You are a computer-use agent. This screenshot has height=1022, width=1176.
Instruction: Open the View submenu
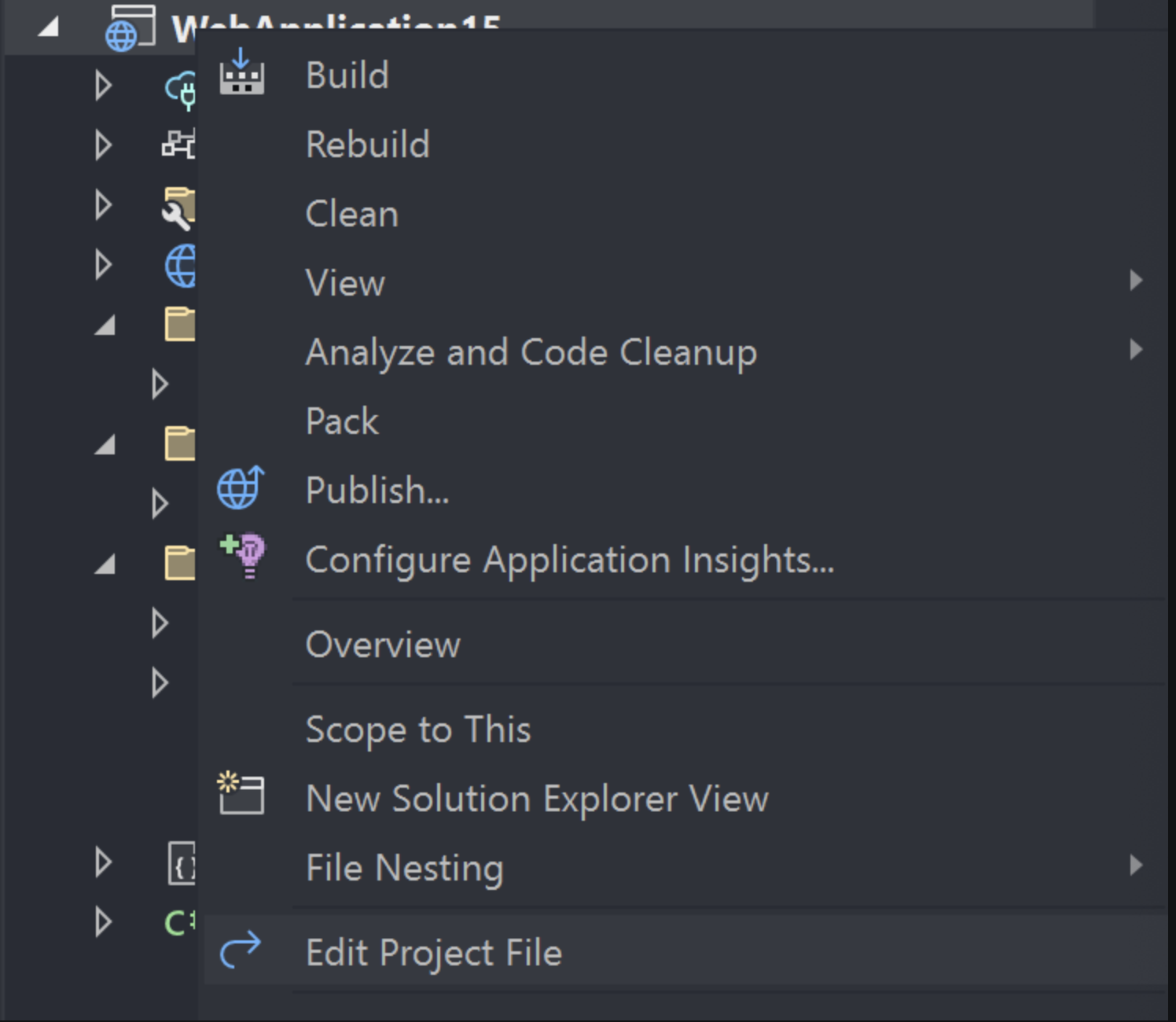(x=345, y=282)
